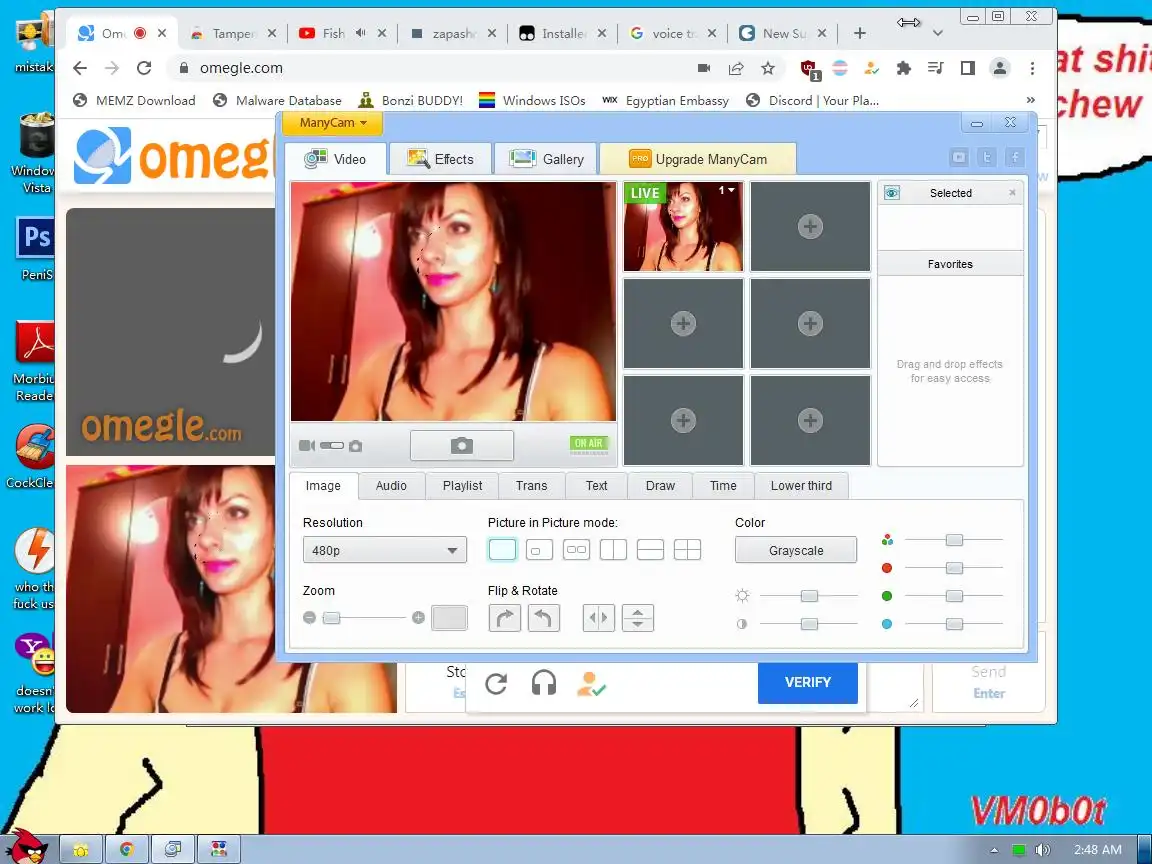This screenshot has width=1152, height=864.
Task: Zoom in with the plus icon
Action: [x=418, y=618]
